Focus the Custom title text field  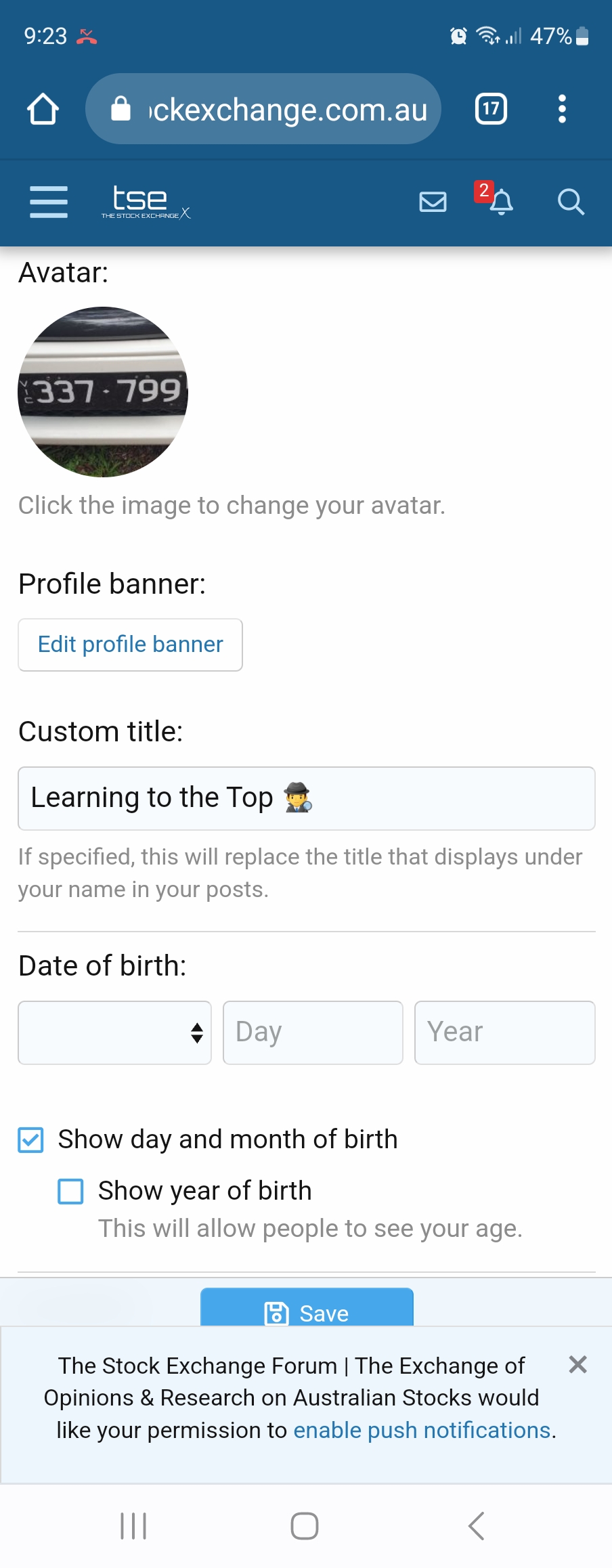tap(306, 798)
